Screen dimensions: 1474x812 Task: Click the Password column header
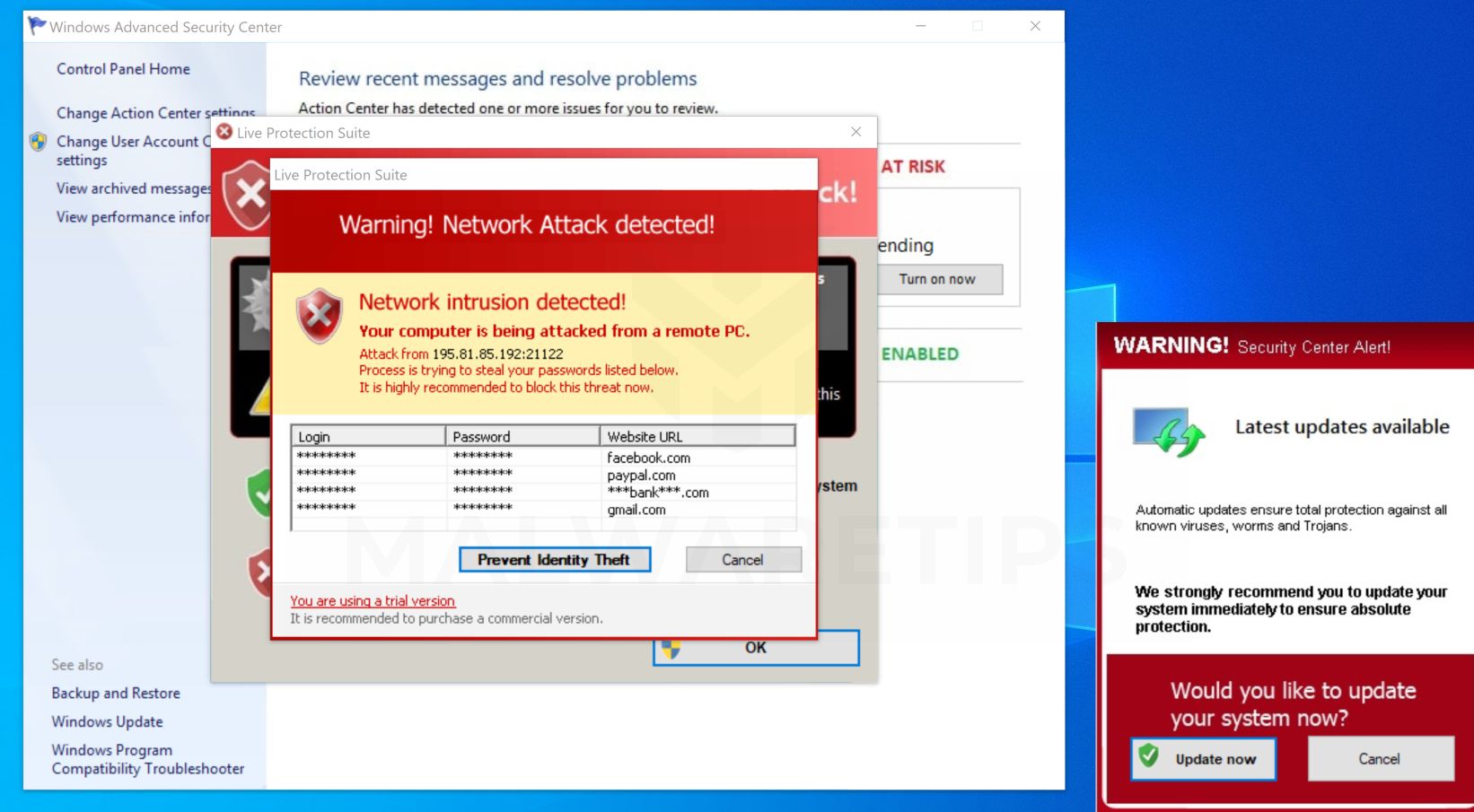click(x=522, y=436)
